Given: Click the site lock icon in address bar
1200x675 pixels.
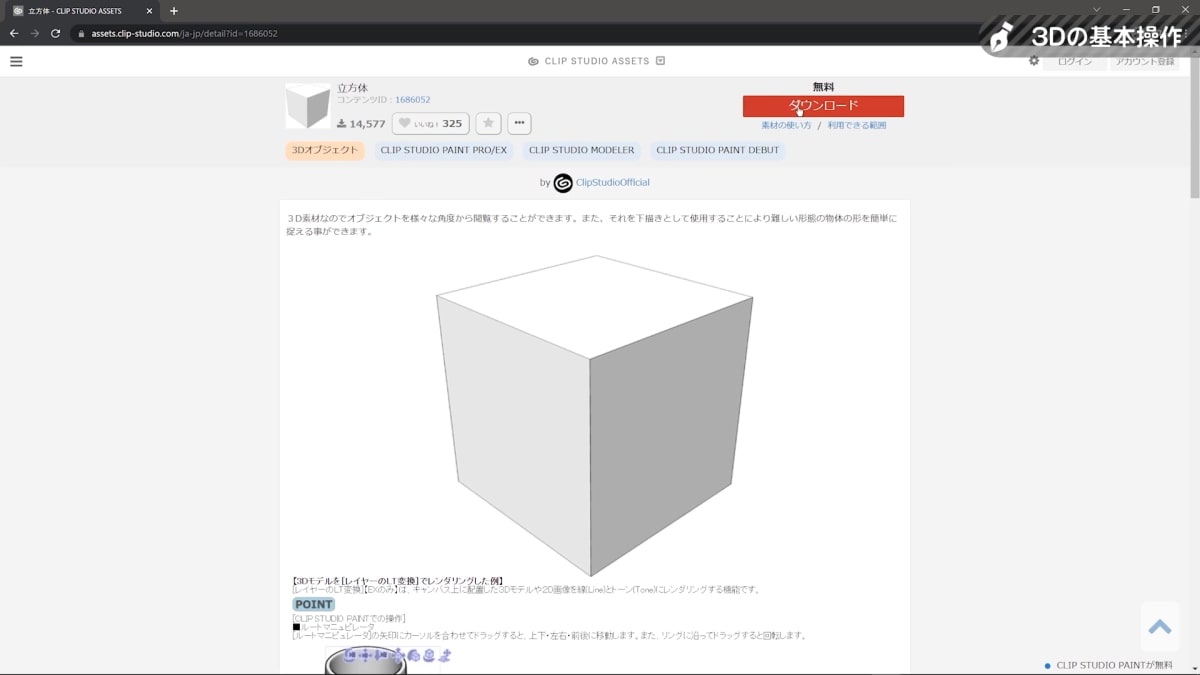Looking at the screenshot, I should [x=82, y=33].
